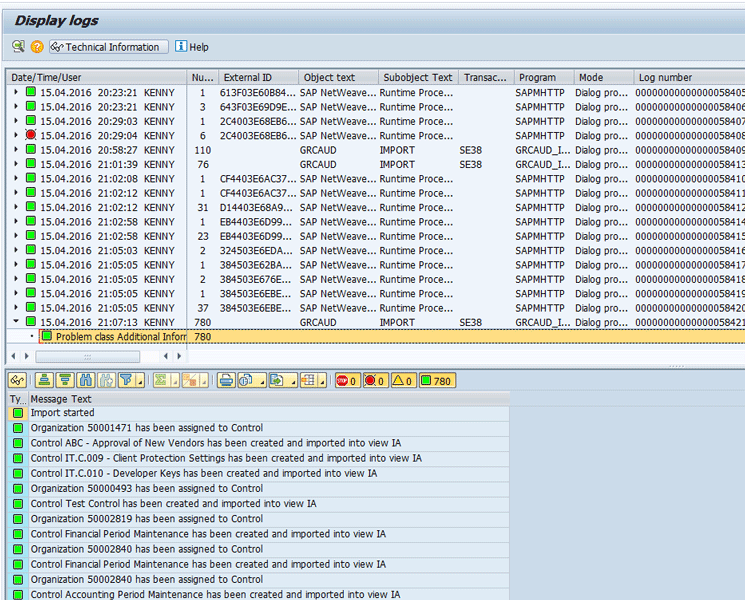Open Technical Information
Image resolution: width=745 pixels, height=600 pixels.
click(x=107, y=47)
